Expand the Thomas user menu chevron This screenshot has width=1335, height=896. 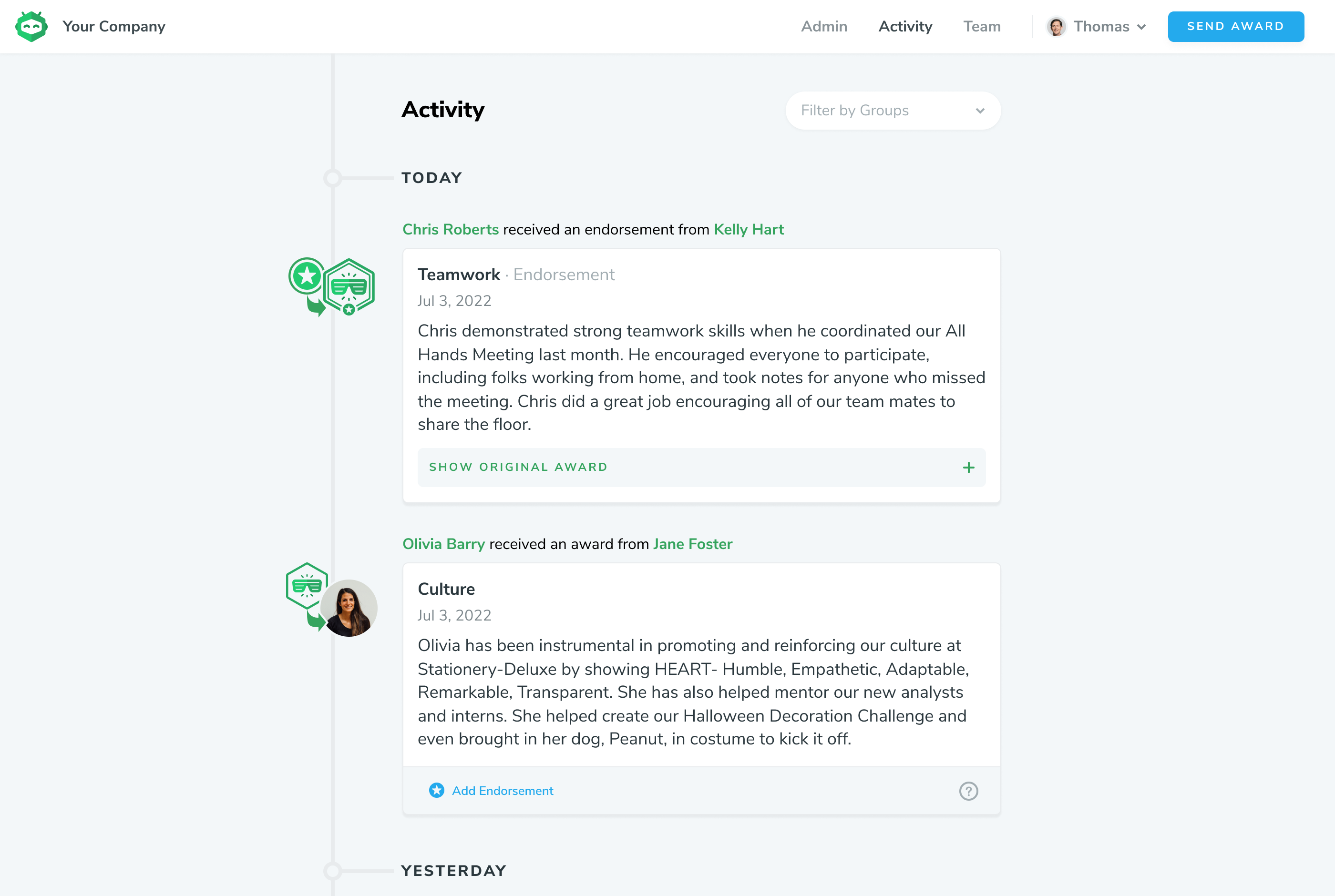[x=1142, y=27]
